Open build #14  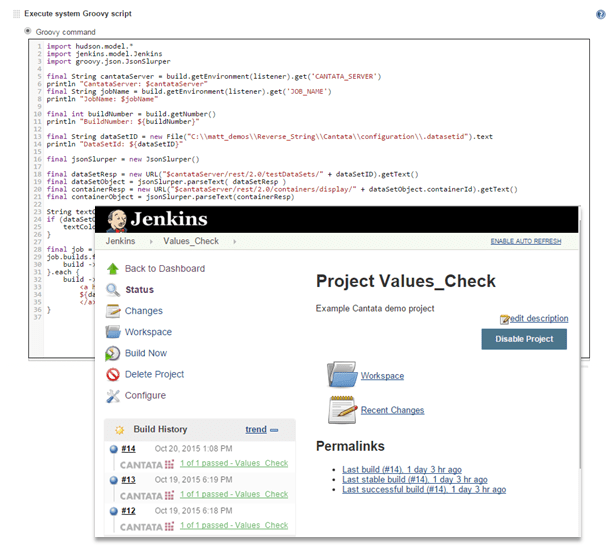[x=128, y=448]
